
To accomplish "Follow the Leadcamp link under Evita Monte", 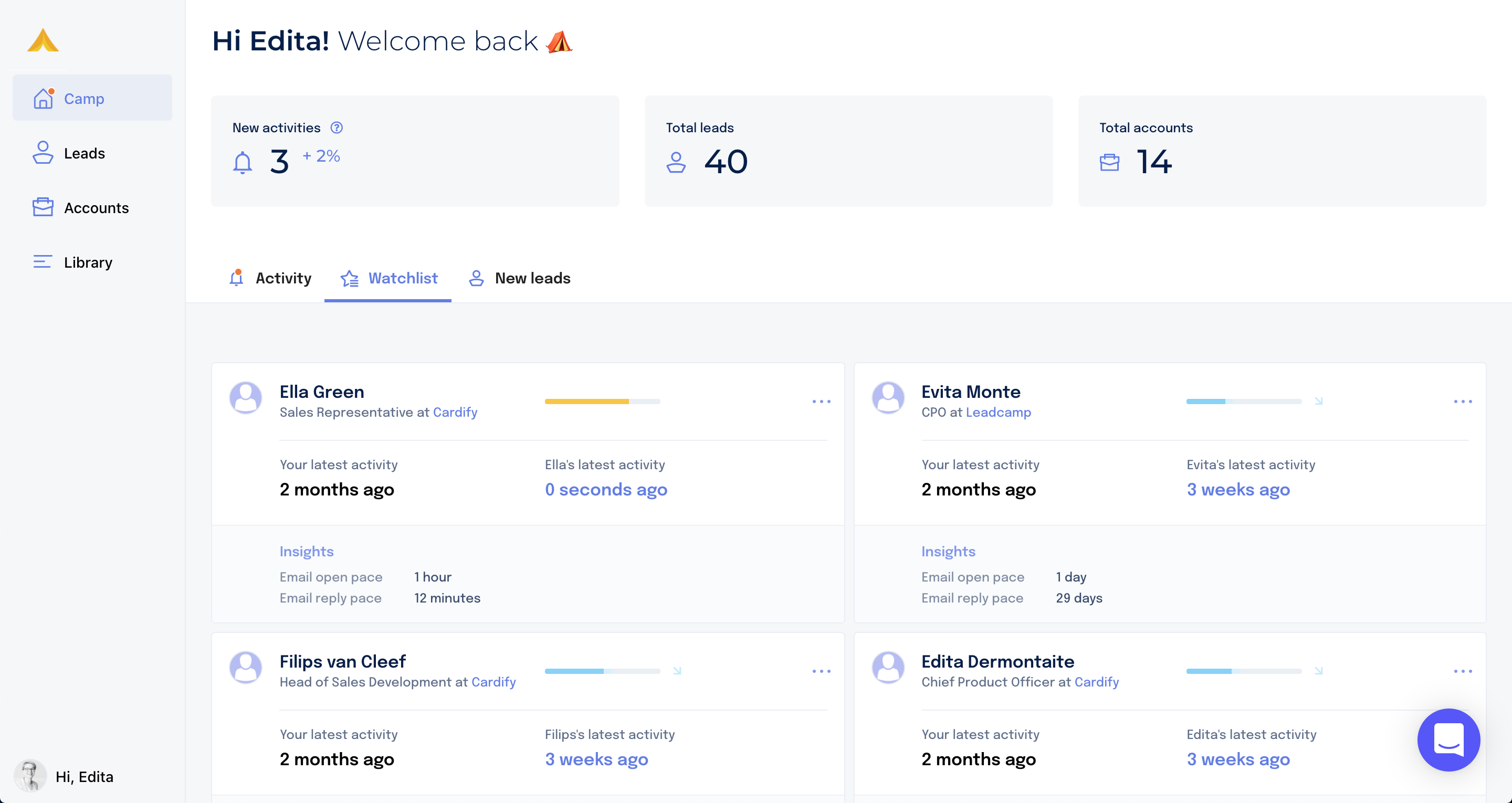I will [x=998, y=412].
